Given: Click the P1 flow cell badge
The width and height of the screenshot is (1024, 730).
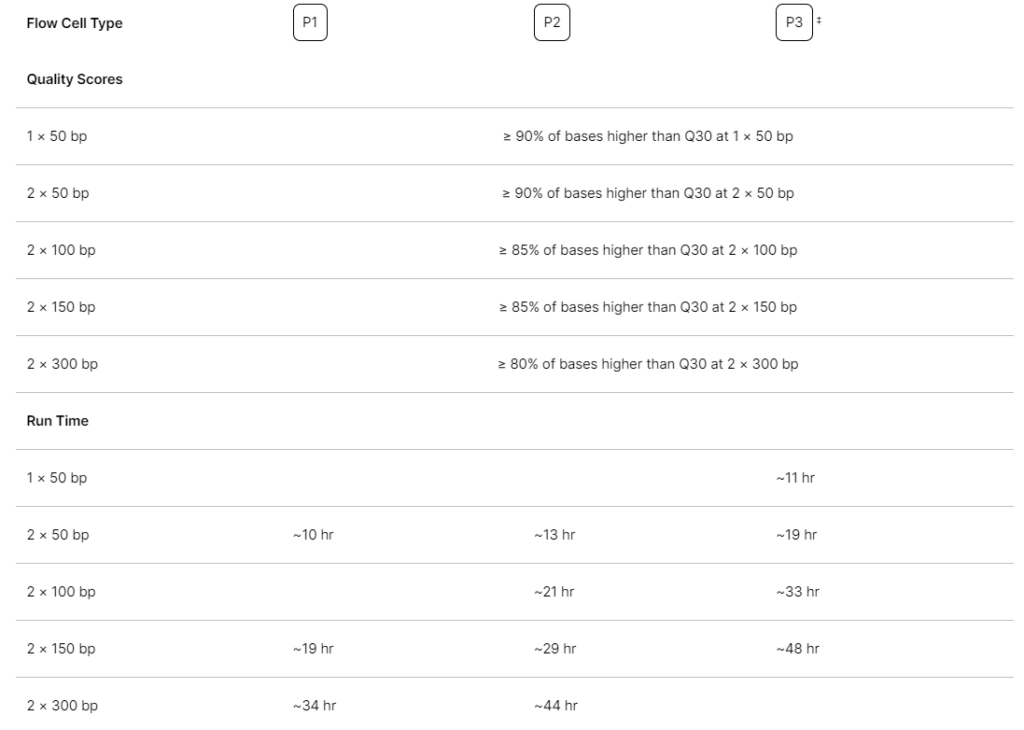Looking at the screenshot, I should click(x=310, y=23).
